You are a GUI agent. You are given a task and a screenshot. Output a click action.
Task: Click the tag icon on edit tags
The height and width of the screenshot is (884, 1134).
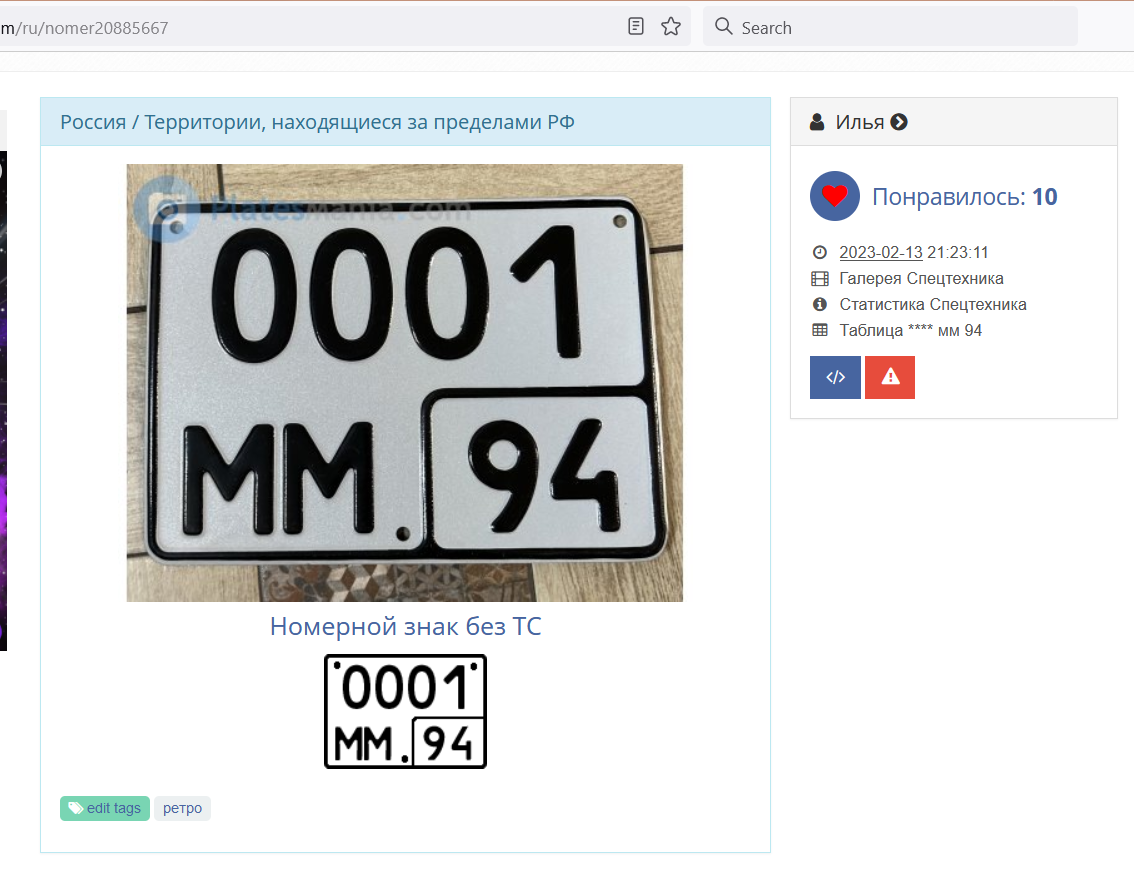coord(76,808)
